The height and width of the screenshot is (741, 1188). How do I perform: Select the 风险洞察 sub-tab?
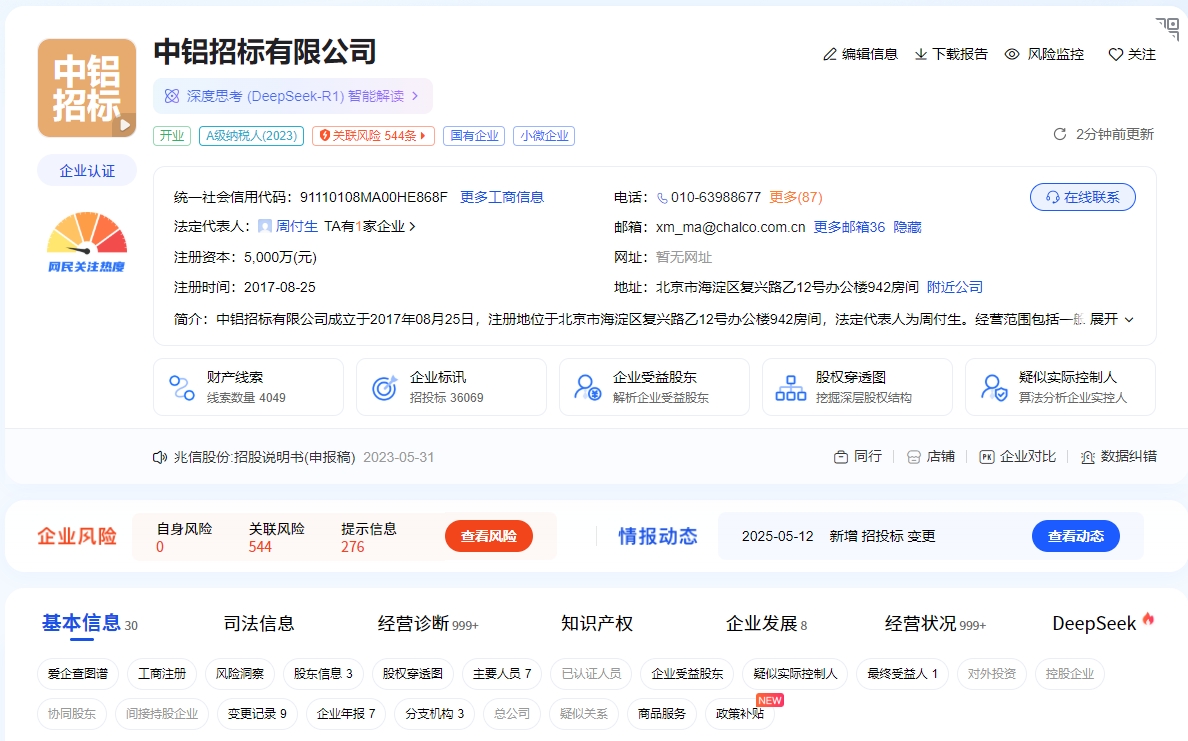point(240,674)
